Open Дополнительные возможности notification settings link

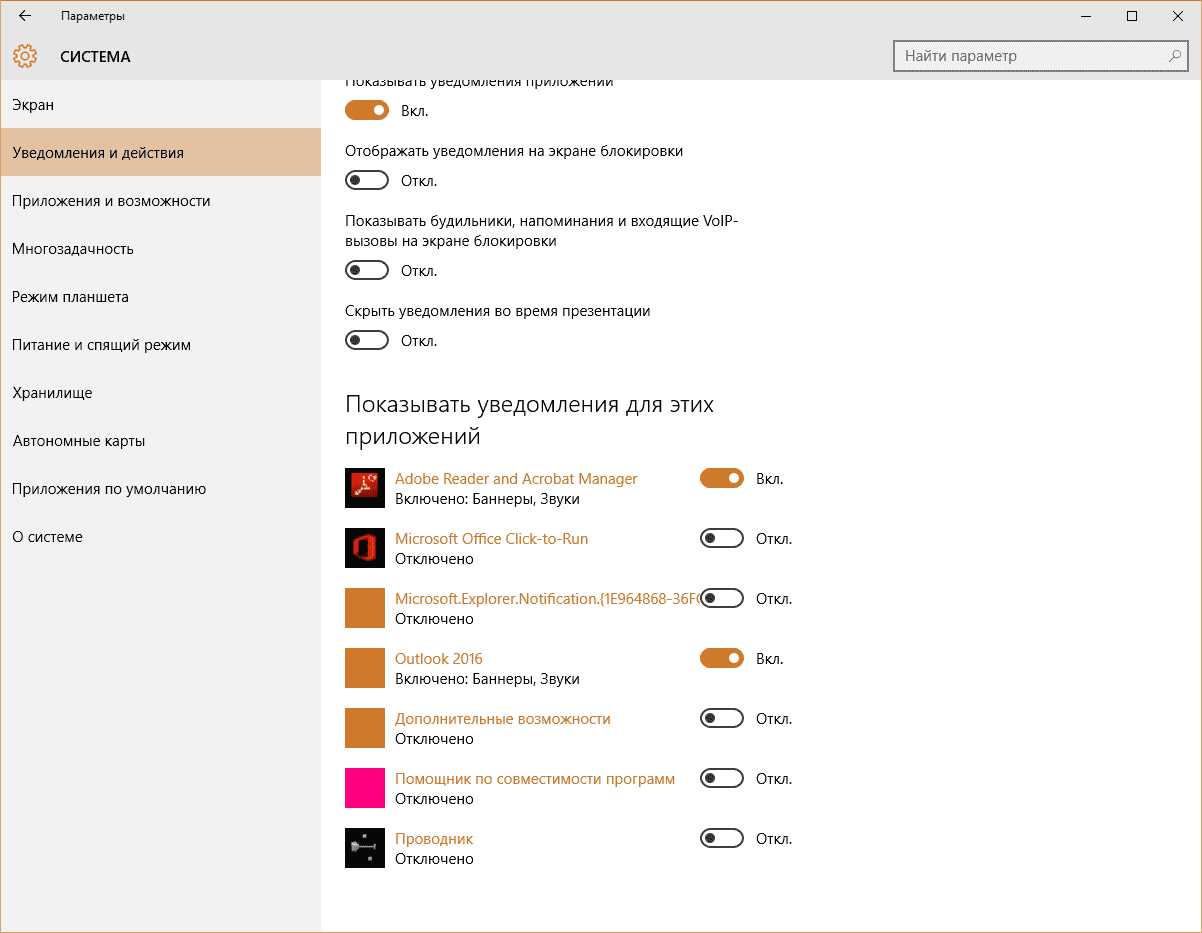(502, 719)
